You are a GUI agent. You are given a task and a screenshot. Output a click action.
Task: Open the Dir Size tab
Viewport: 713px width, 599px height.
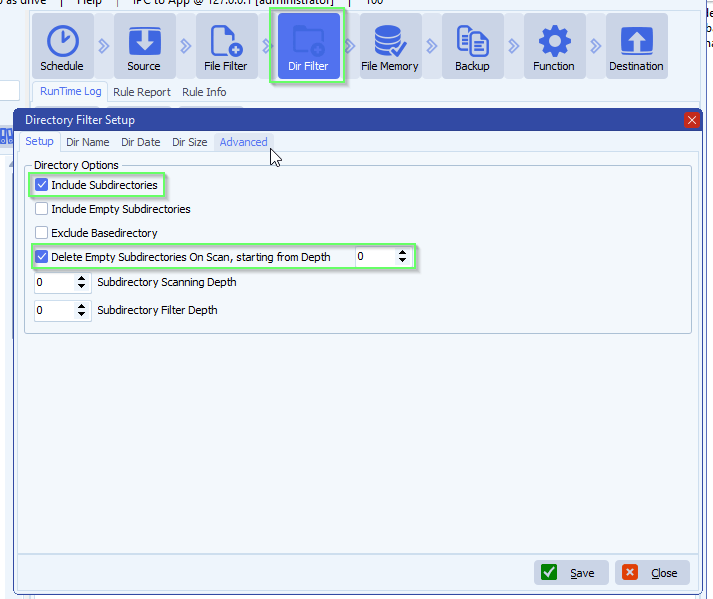(x=190, y=142)
